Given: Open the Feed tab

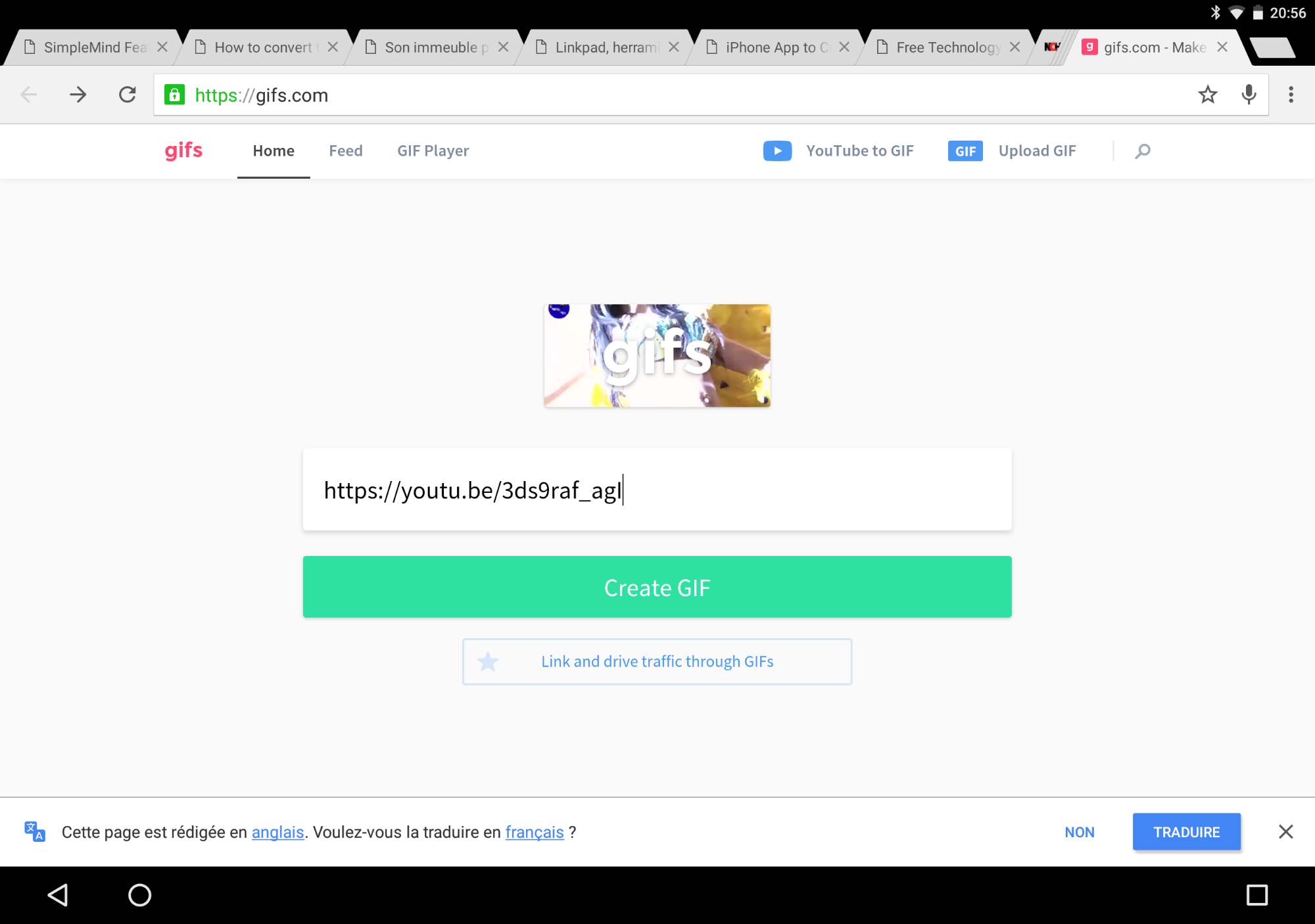Looking at the screenshot, I should (345, 150).
